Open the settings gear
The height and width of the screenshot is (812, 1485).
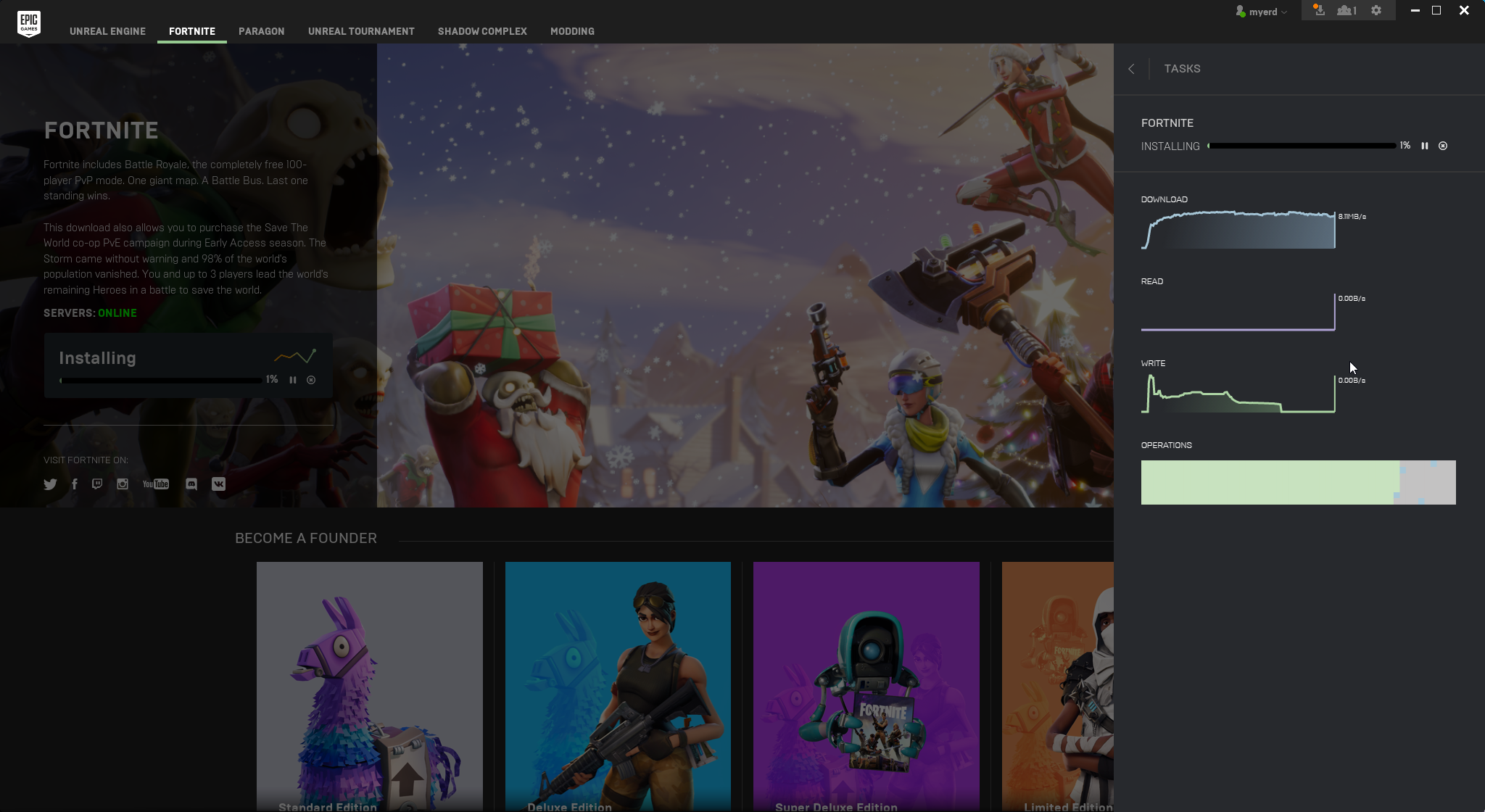pos(1376,10)
